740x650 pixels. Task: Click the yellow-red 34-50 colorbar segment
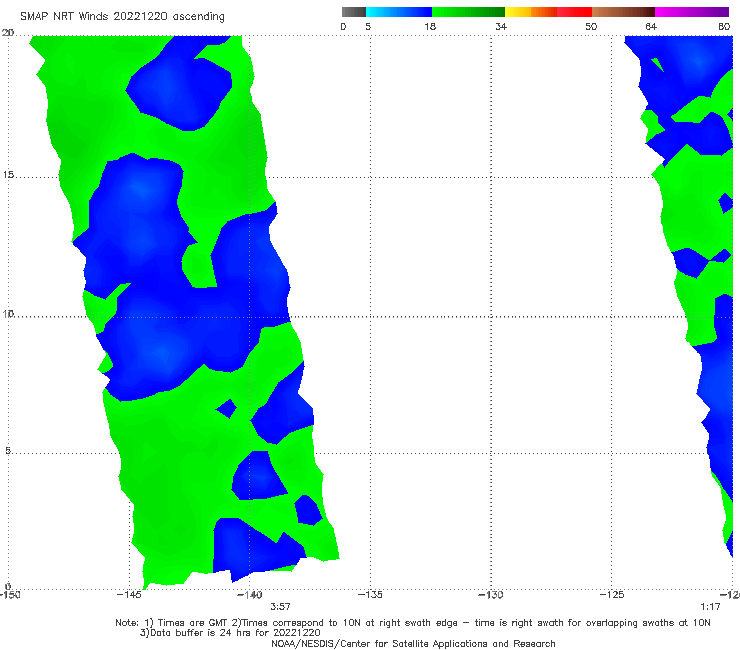(548, 12)
